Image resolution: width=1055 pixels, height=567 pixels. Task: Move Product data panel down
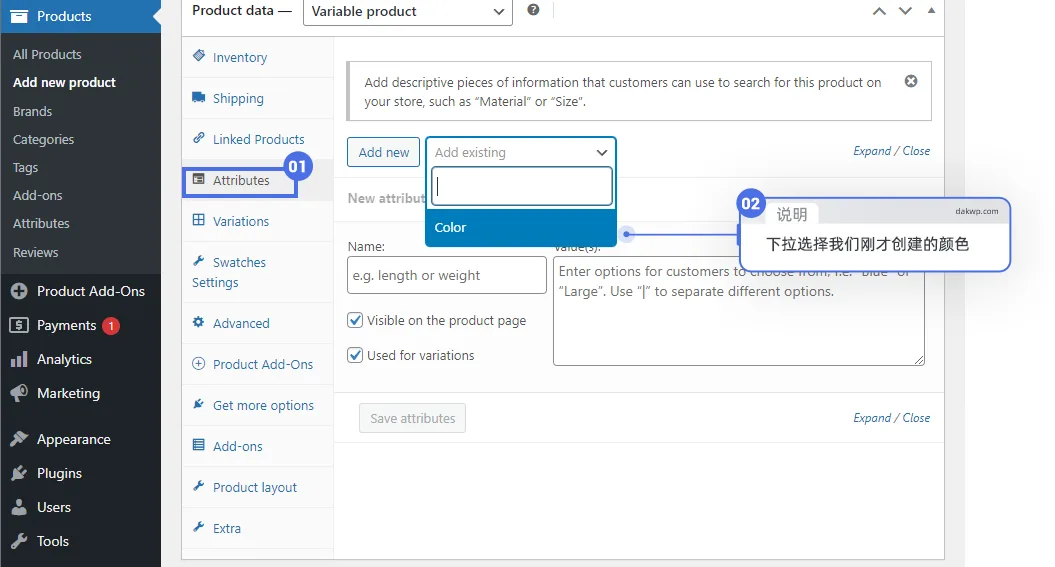(x=906, y=11)
